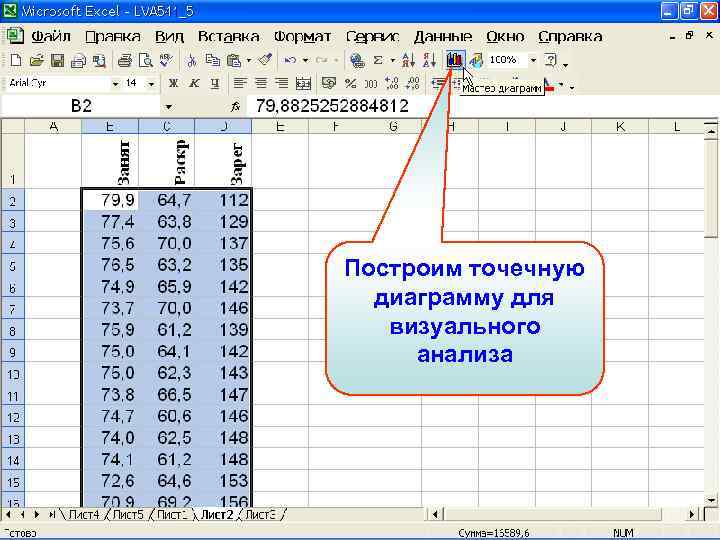Open the Формат menu

coord(302,36)
